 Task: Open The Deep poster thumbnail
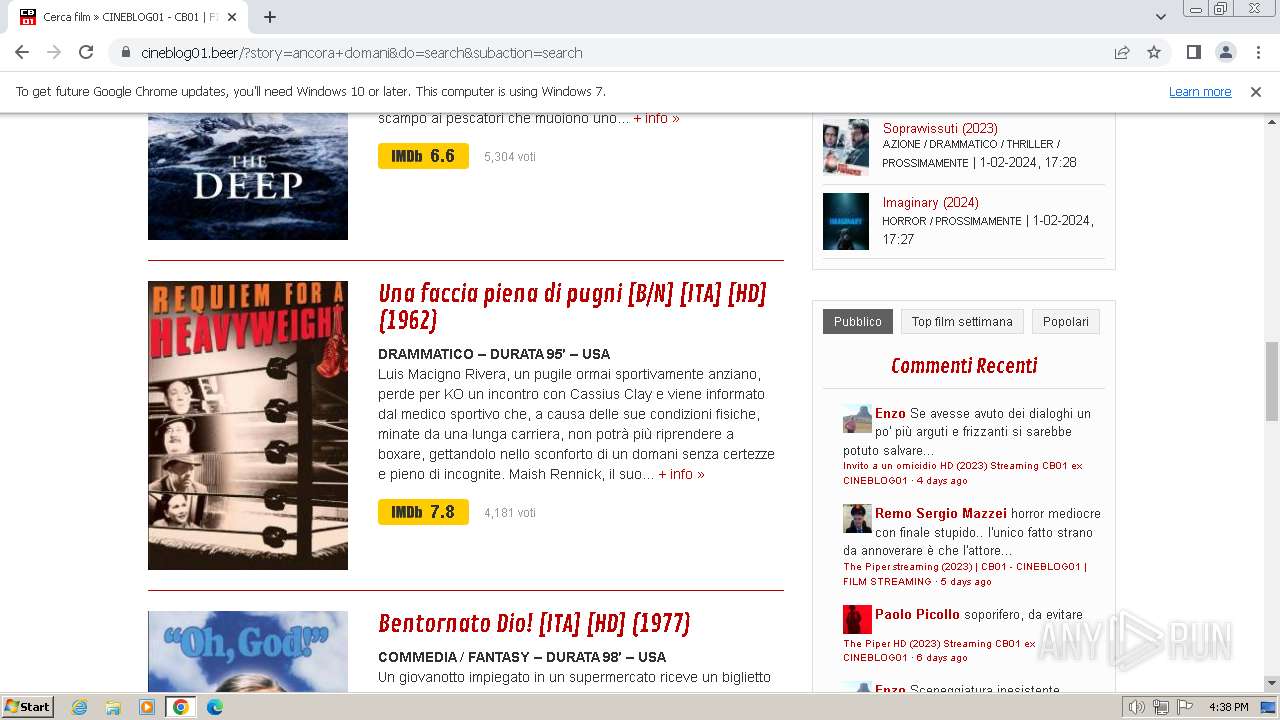click(248, 176)
